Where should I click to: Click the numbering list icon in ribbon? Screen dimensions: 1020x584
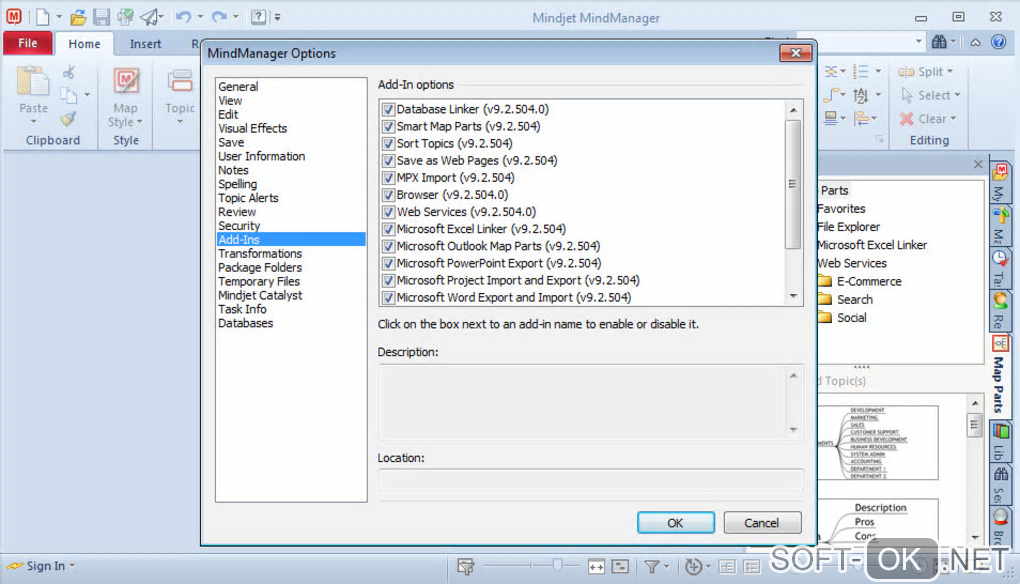click(x=861, y=72)
